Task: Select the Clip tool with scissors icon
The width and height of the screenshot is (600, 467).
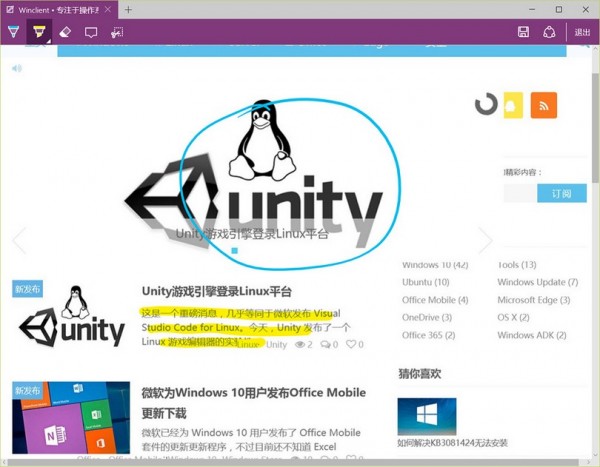Action: tap(117, 32)
